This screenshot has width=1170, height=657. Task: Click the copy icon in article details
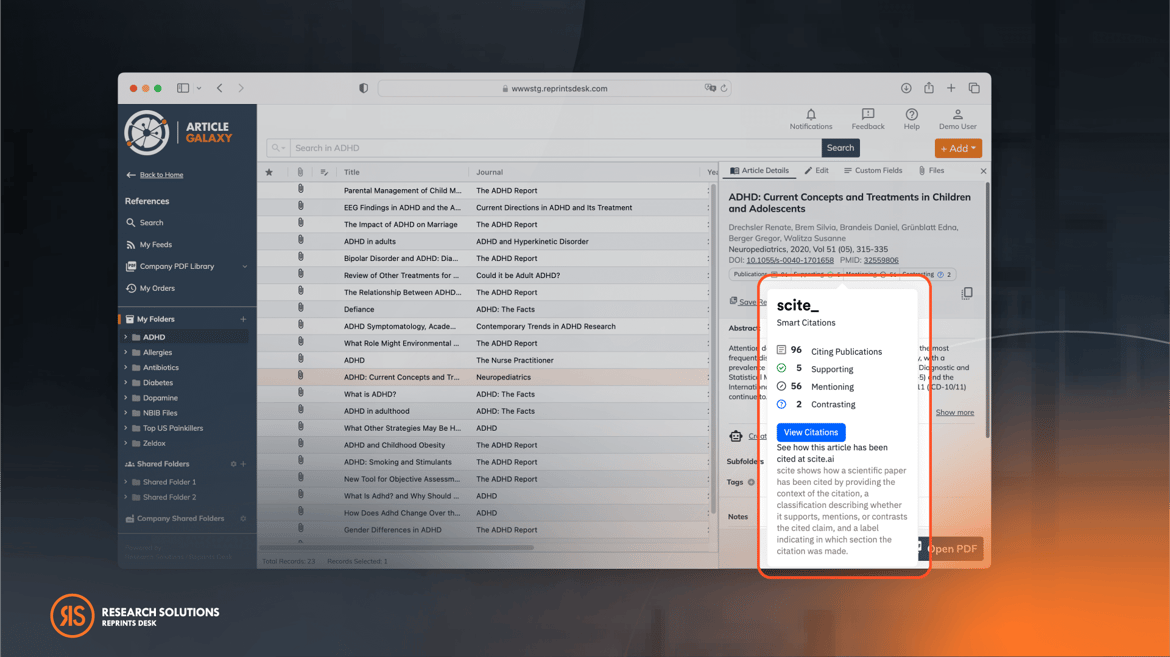pos(966,294)
